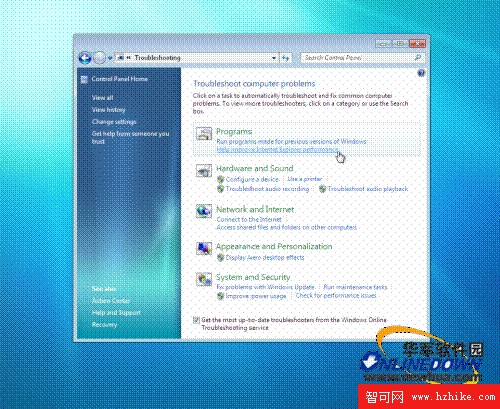Open Improve power usage troubleshooter
This screenshot has height=409, width=500.
coord(256,296)
